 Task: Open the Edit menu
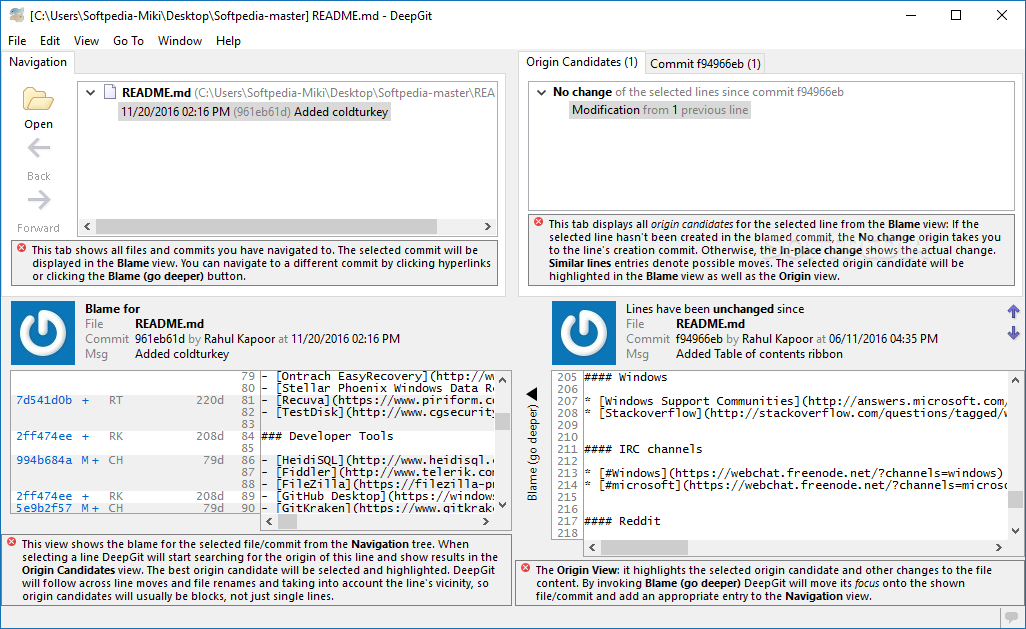click(50, 41)
